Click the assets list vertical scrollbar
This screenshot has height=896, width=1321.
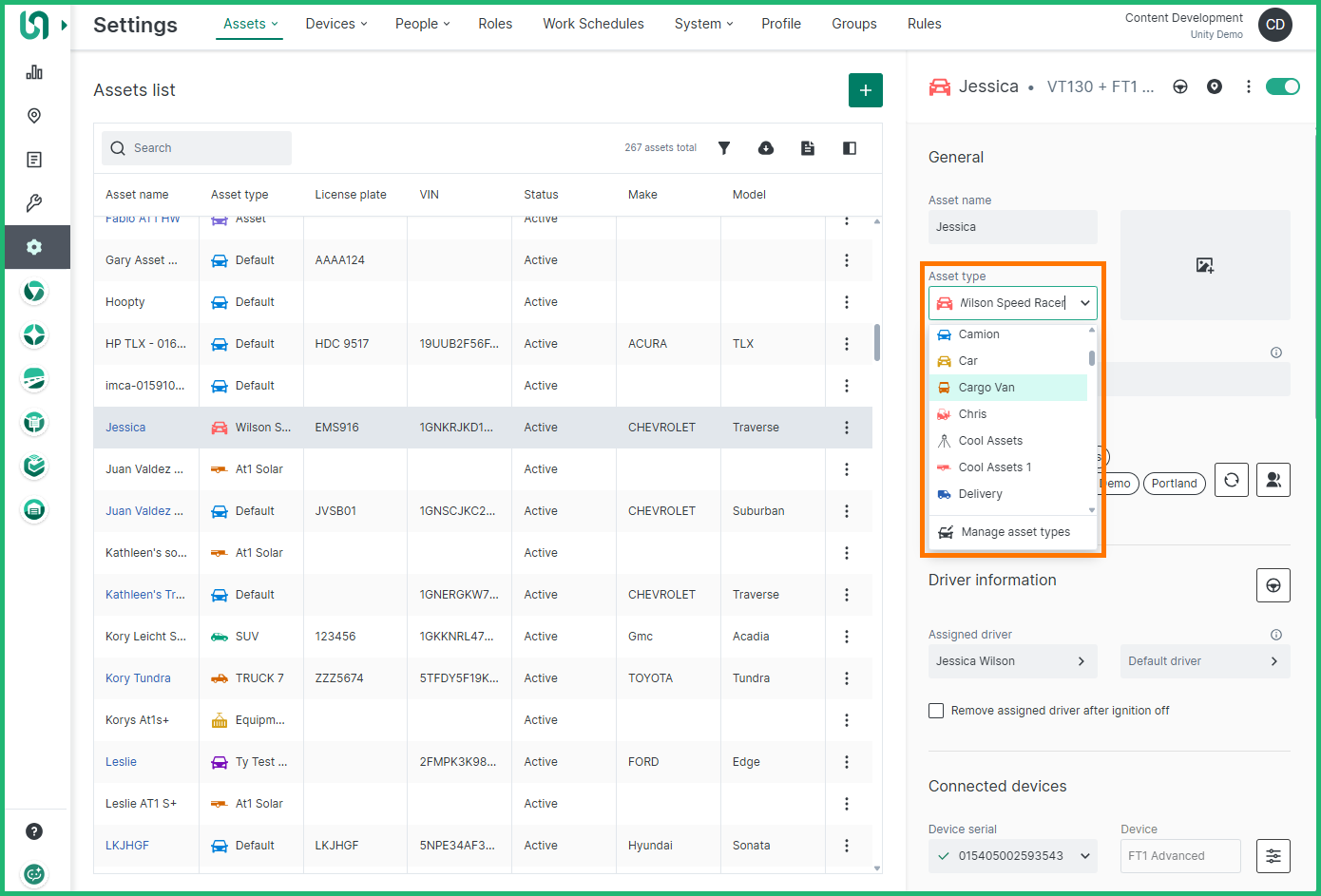[876, 342]
